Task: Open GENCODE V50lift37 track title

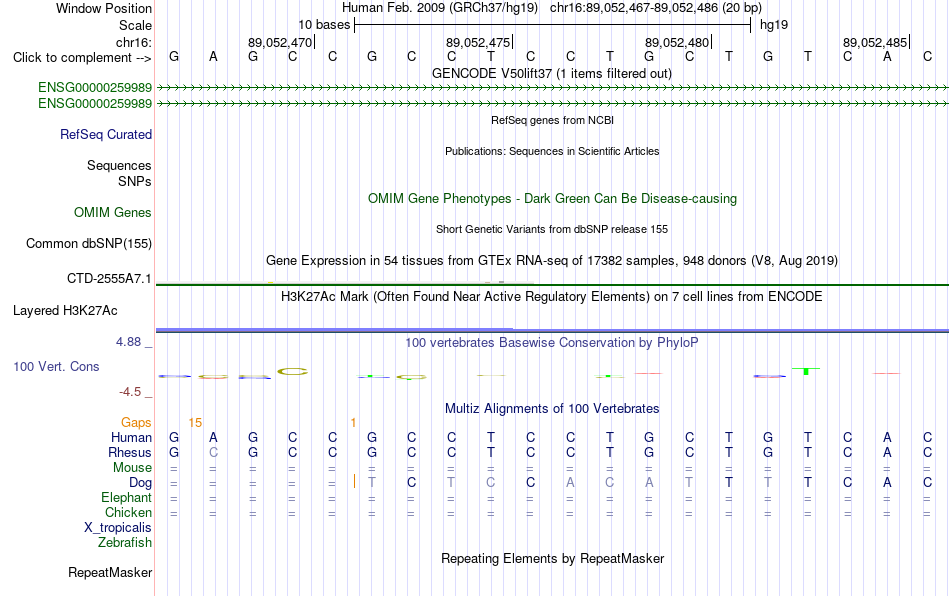Action: click(551, 74)
